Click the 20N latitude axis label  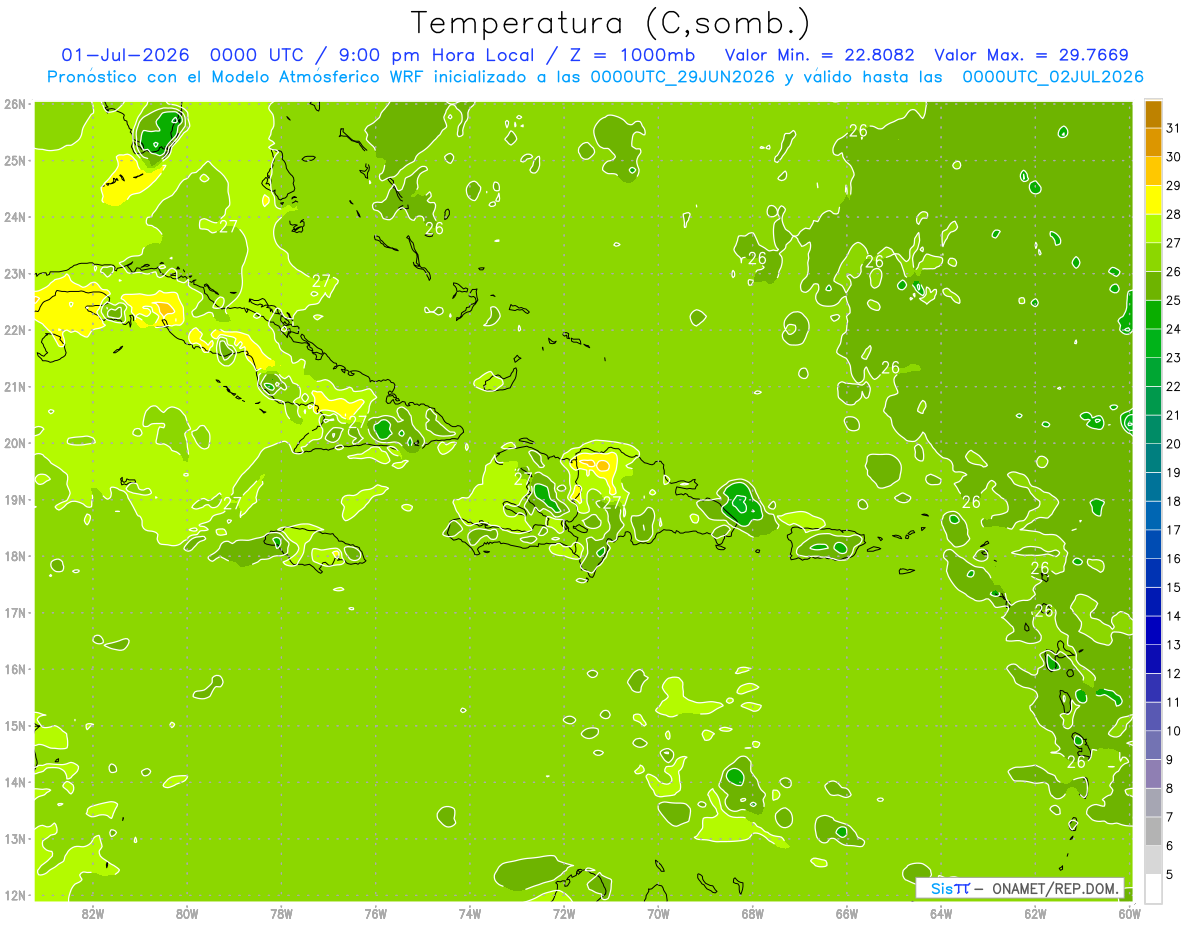(15, 443)
